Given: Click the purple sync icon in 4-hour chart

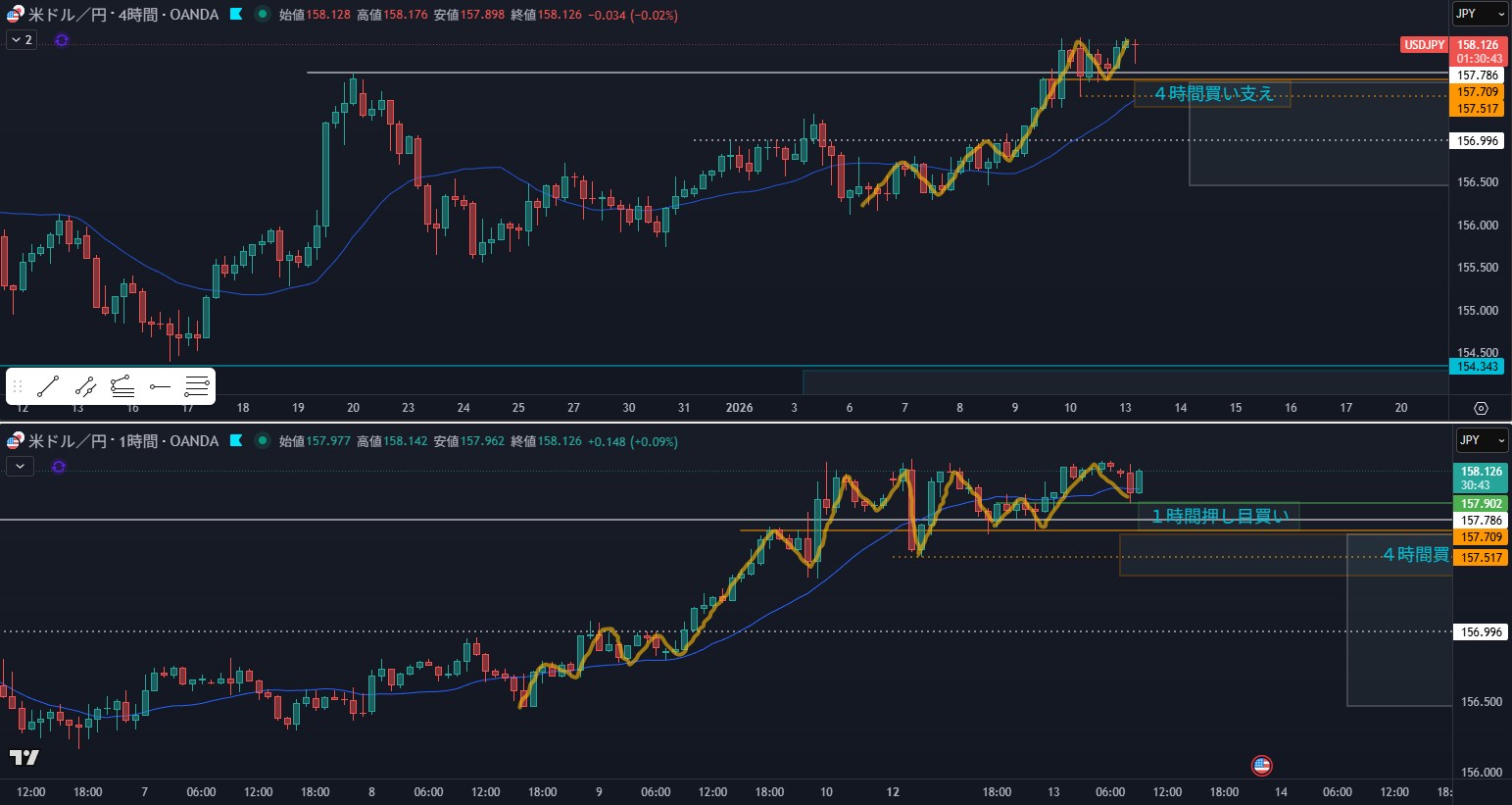Looking at the screenshot, I should tap(62, 40).
